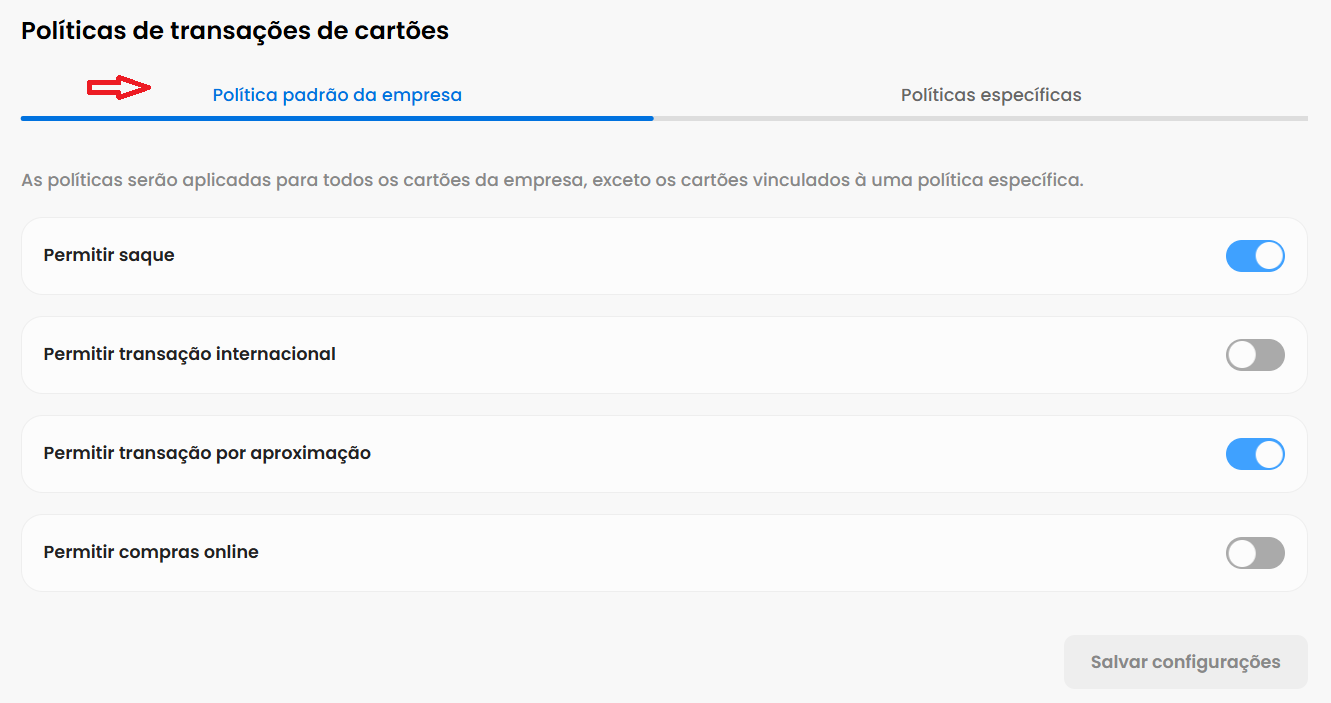Turn on Permitir compras online switch
Screen dimensions: 1331x703
(1255, 553)
